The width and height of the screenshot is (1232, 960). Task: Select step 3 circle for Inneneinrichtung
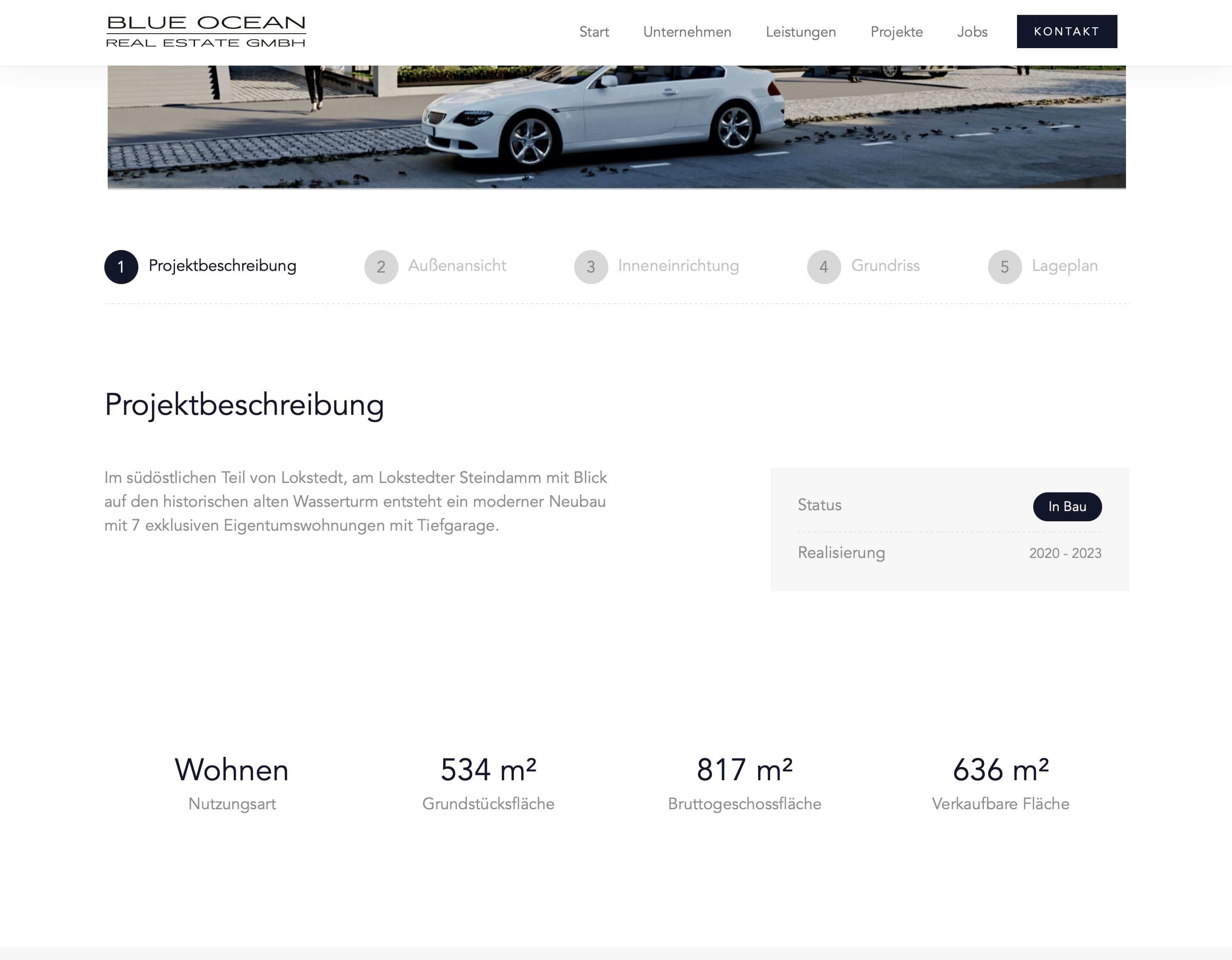pyautogui.click(x=591, y=267)
